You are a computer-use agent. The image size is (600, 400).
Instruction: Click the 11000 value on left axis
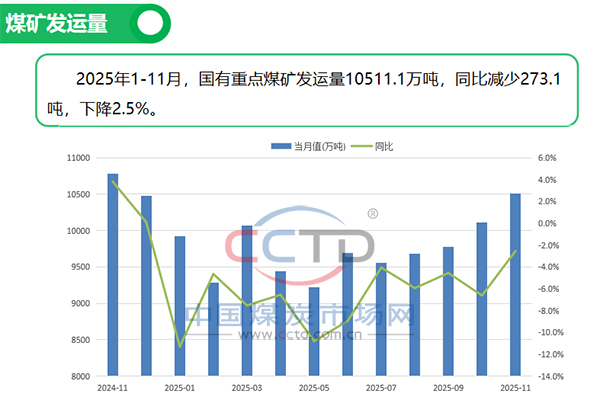pos(76,158)
